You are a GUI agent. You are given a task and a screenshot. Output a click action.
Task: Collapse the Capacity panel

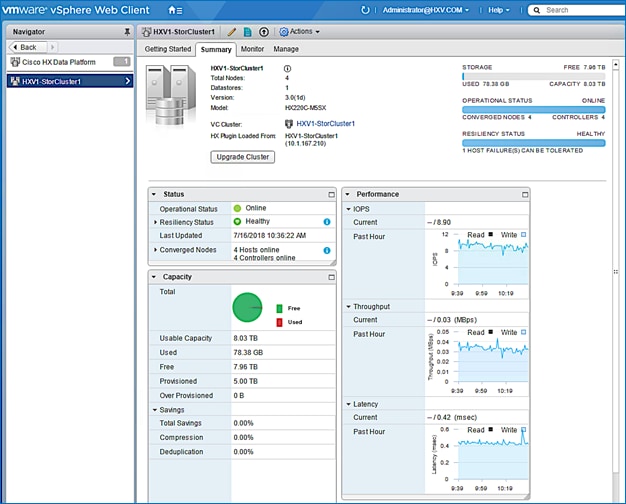[x=154, y=277]
